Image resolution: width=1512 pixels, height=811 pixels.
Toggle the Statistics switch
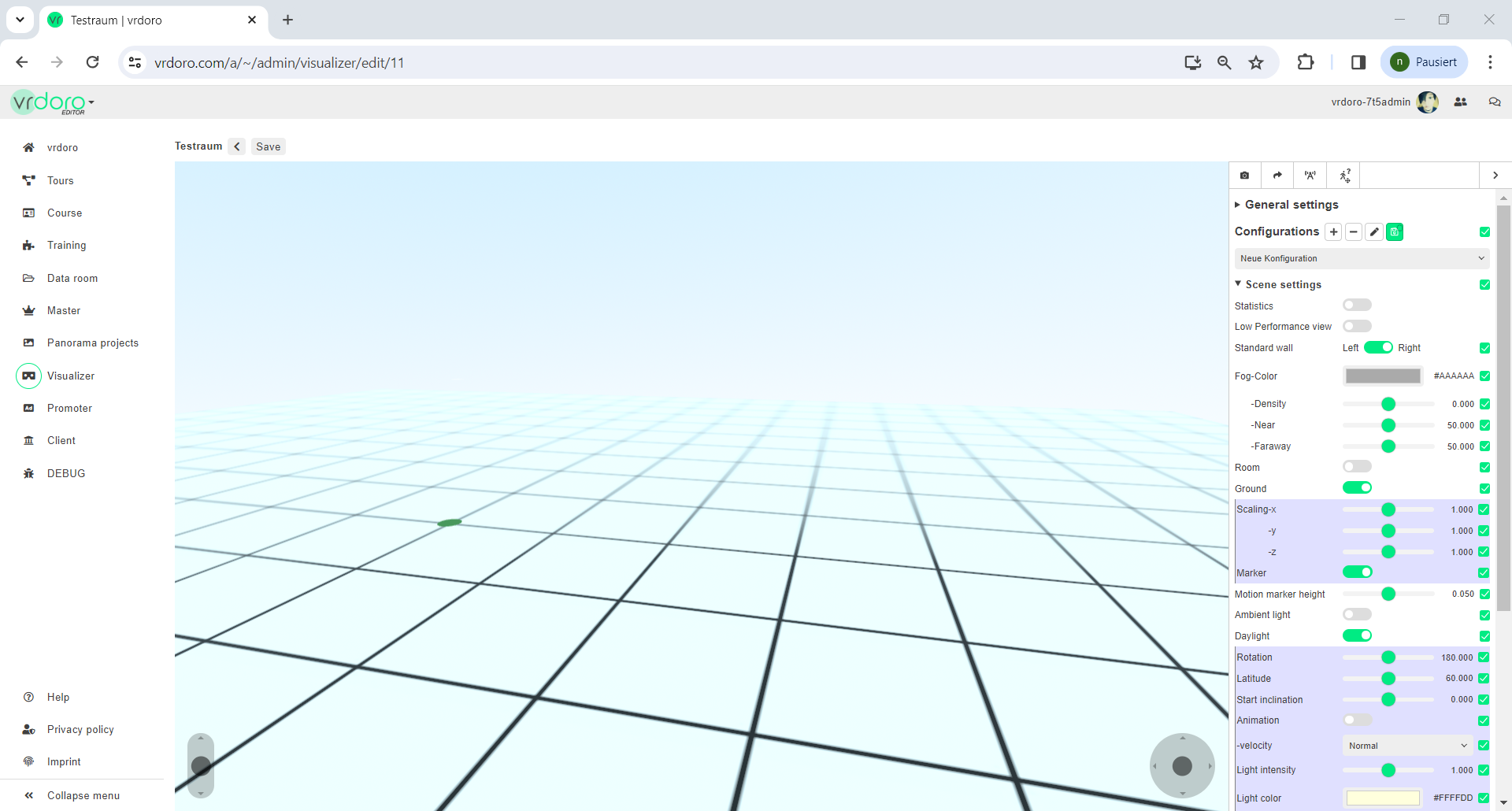coord(1357,306)
